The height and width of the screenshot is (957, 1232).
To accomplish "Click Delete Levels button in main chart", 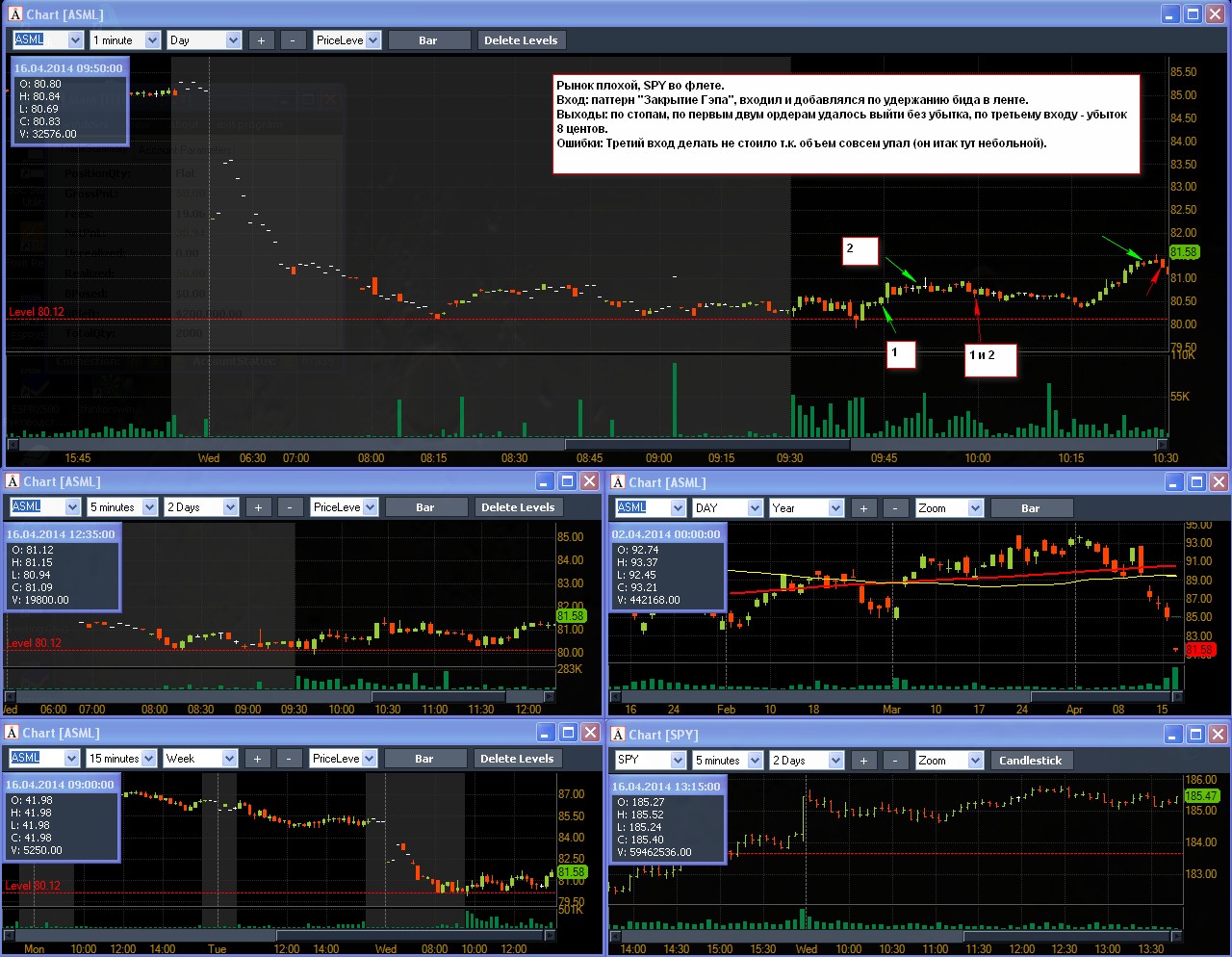I will 521,40.
